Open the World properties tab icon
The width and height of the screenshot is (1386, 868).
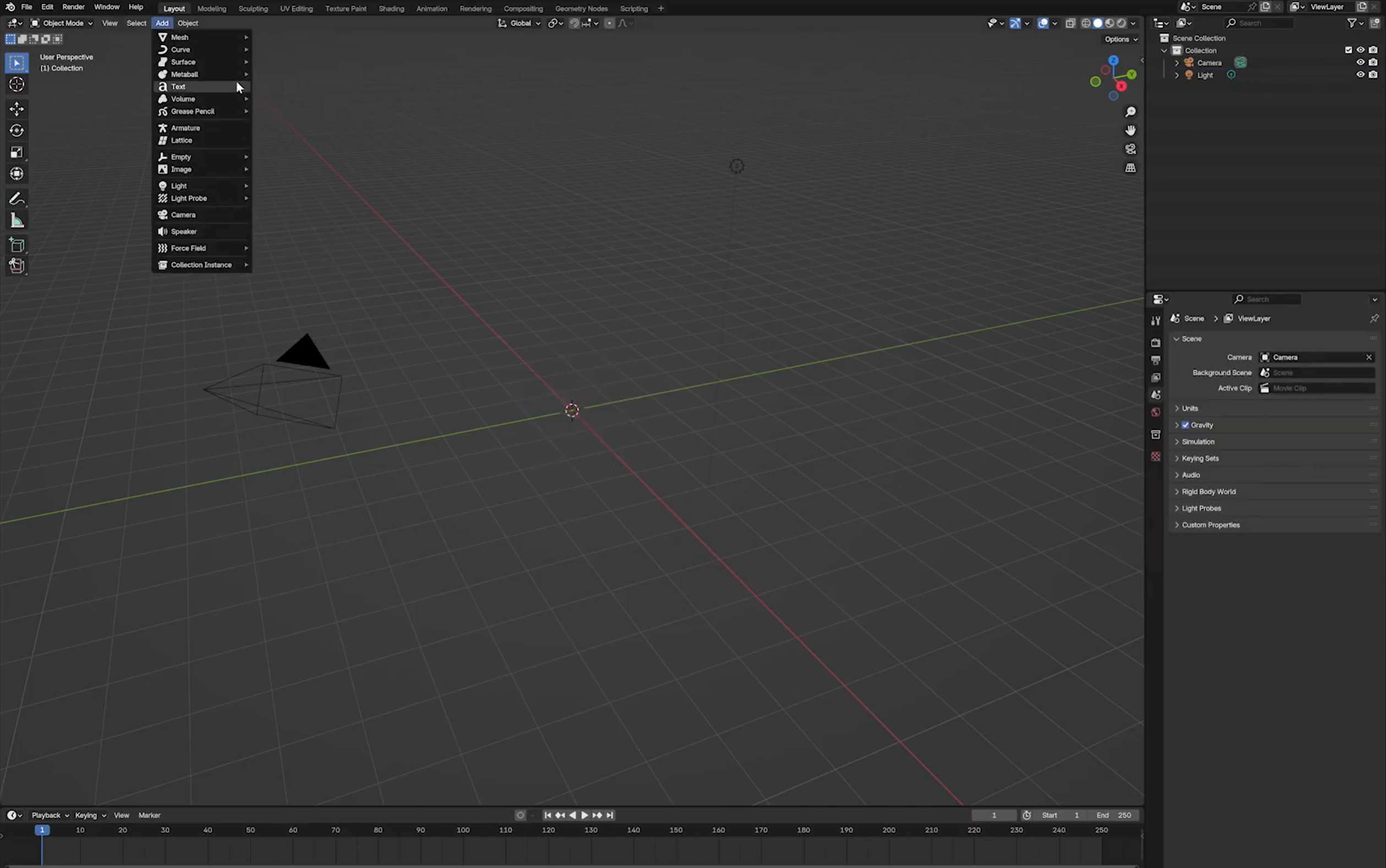tap(1156, 412)
